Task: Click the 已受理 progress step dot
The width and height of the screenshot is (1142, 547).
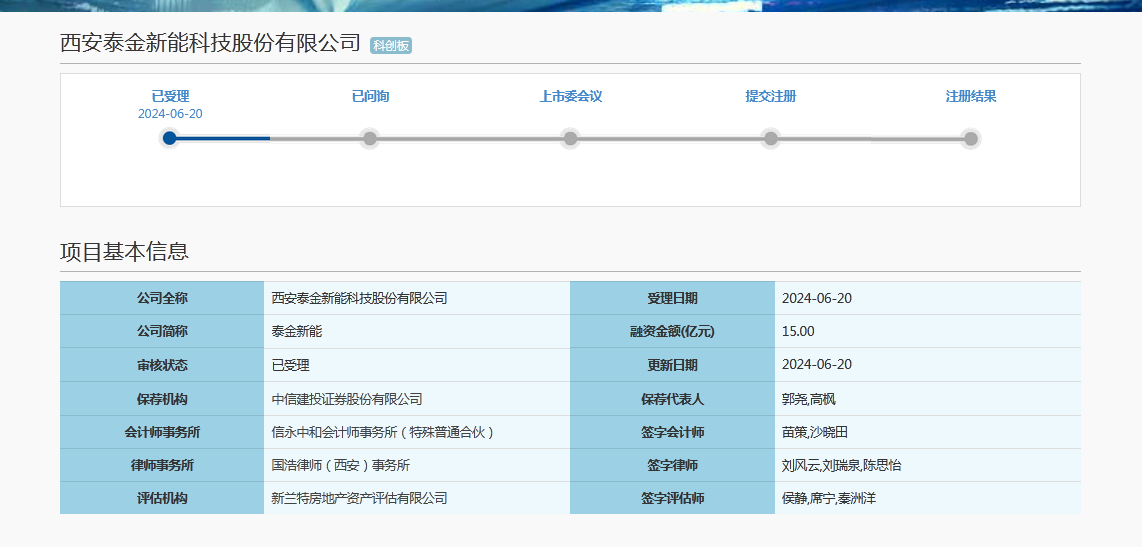Action: click(170, 138)
